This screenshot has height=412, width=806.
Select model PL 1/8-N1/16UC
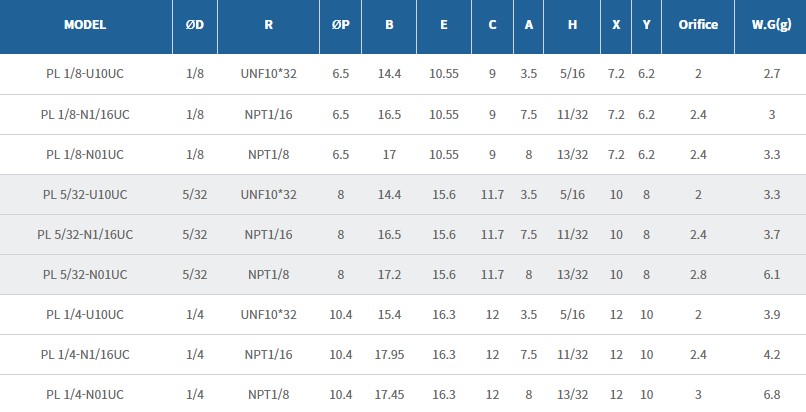pyautogui.click(x=85, y=114)
